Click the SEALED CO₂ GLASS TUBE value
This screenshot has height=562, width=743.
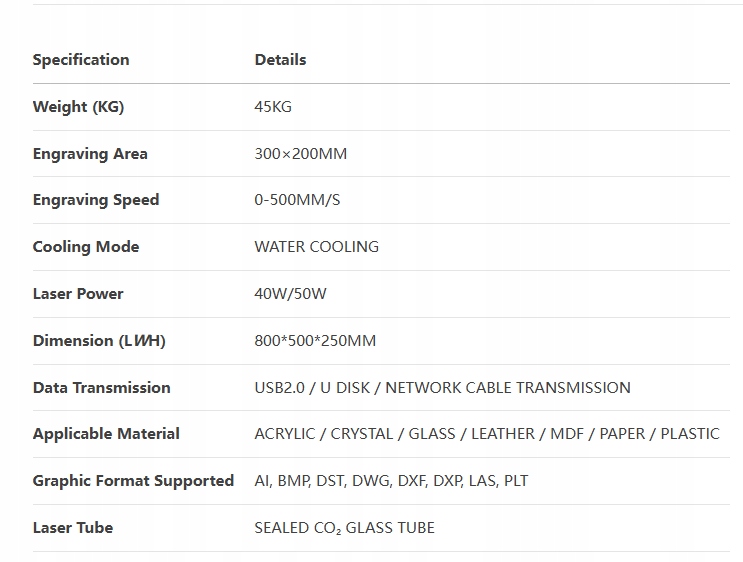pos(345,528)
